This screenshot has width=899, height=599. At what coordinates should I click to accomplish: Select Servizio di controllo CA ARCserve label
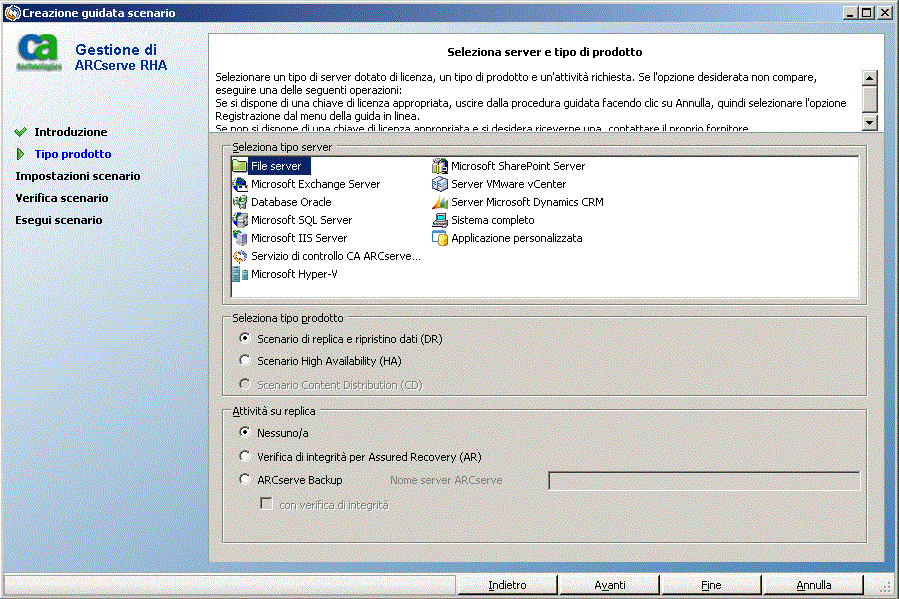pyautogui.click(x=335, y=256)
